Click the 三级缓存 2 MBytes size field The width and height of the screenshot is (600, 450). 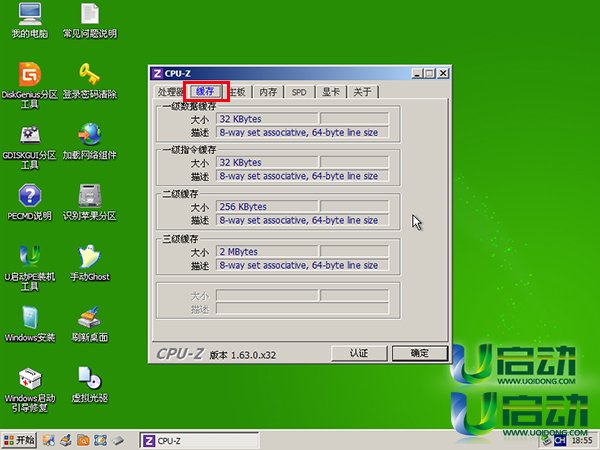pos(267,252)
